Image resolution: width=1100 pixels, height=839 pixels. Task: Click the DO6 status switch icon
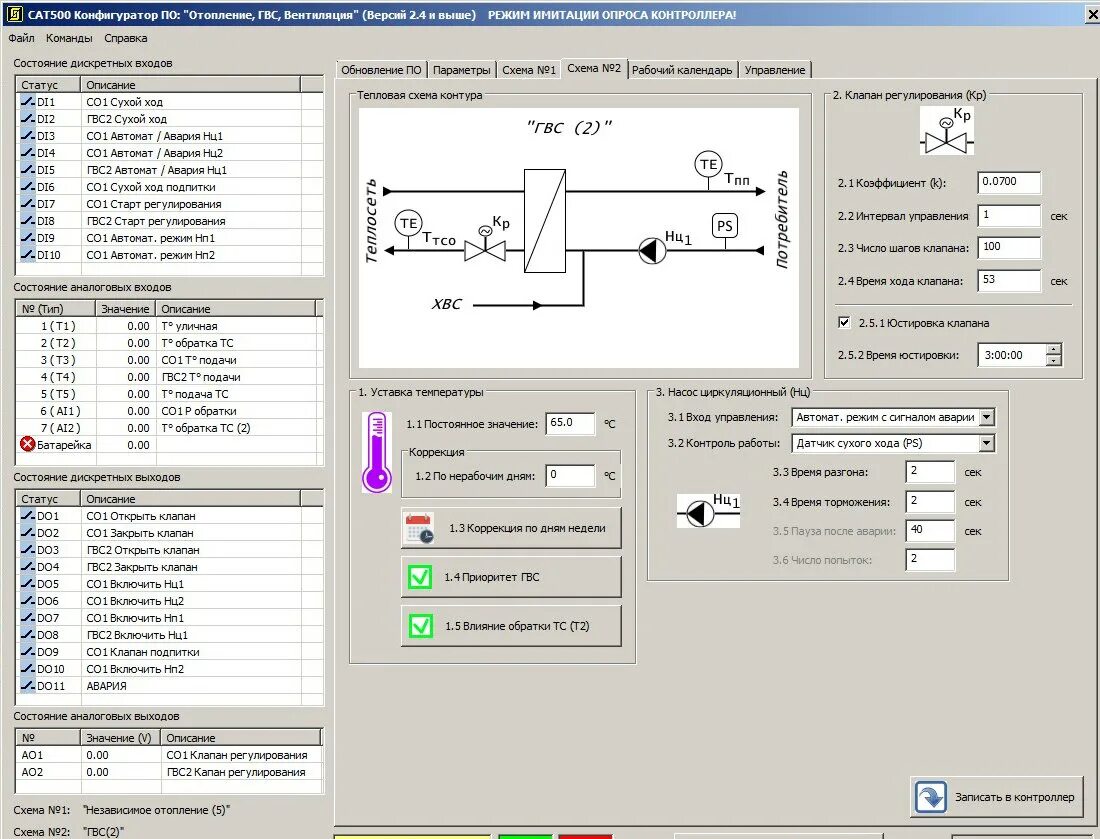pos(27,600)
